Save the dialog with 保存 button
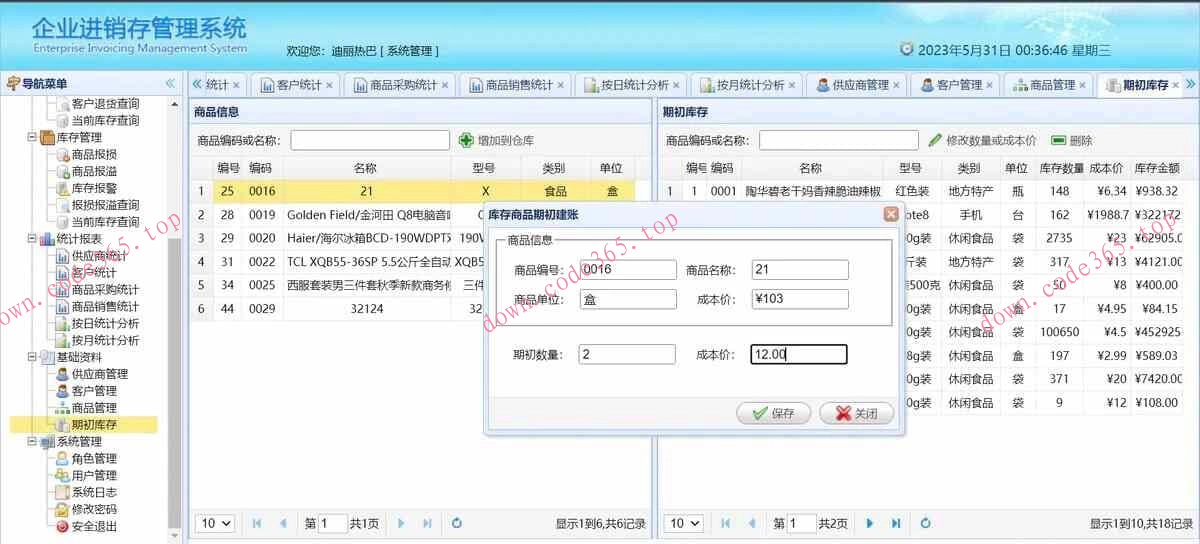This screenshot has height=544, width=1200. (x=773, y=413)
